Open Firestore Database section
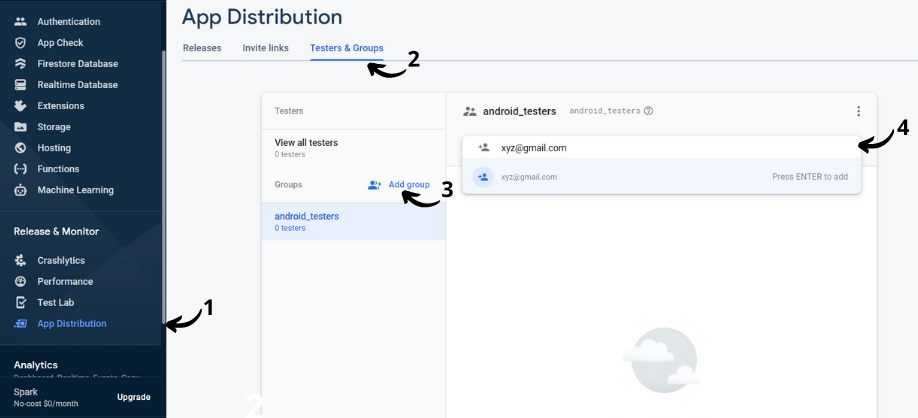The image size is (918, 418). pyautogui.click(x=77, y=64)
